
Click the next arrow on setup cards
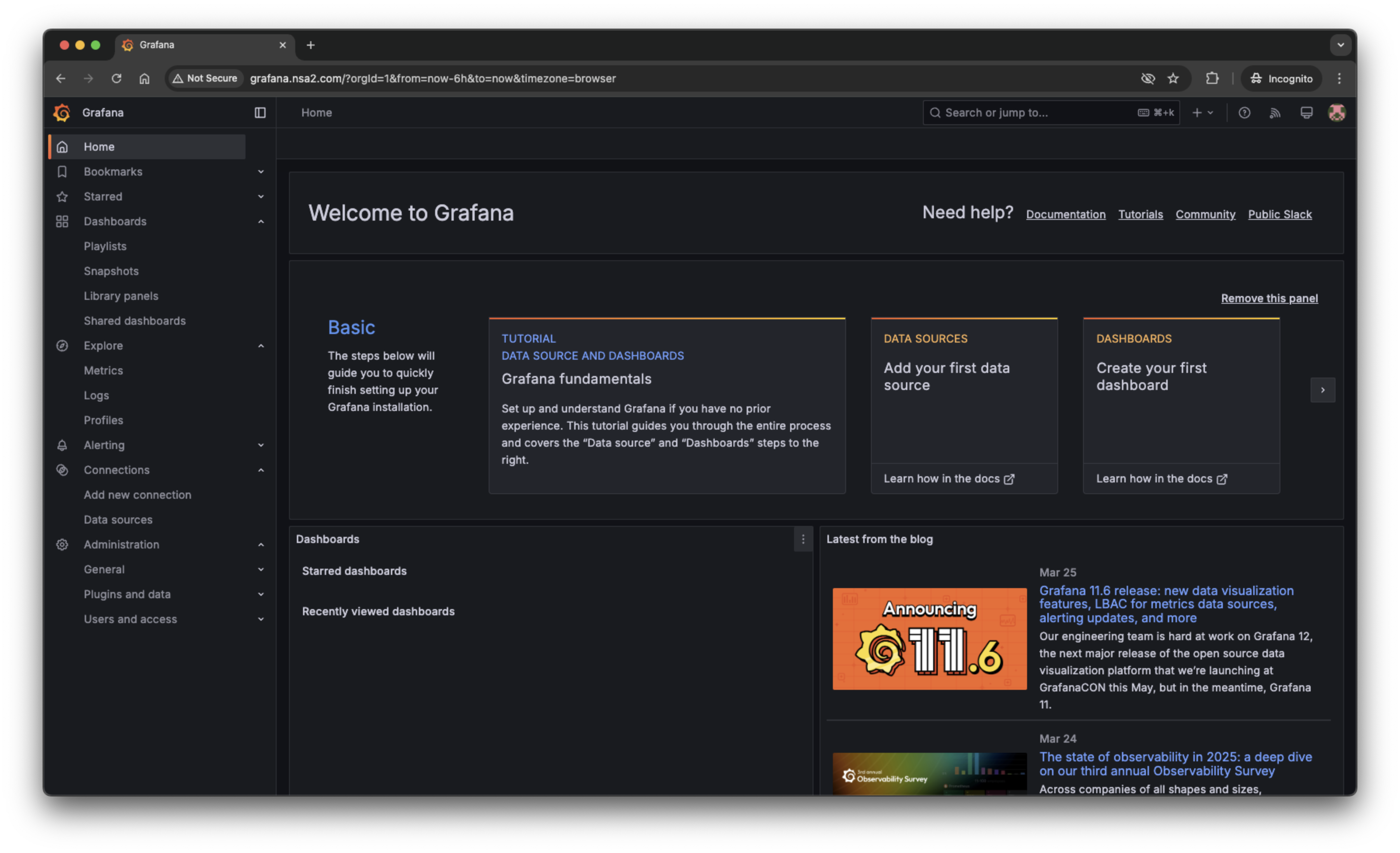1323,390
